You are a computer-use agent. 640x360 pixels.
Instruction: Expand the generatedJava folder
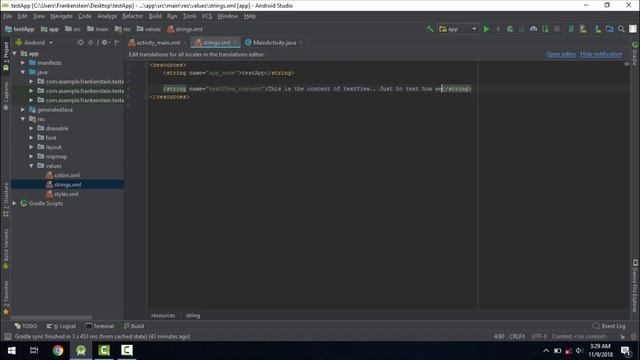click(23, 110)
